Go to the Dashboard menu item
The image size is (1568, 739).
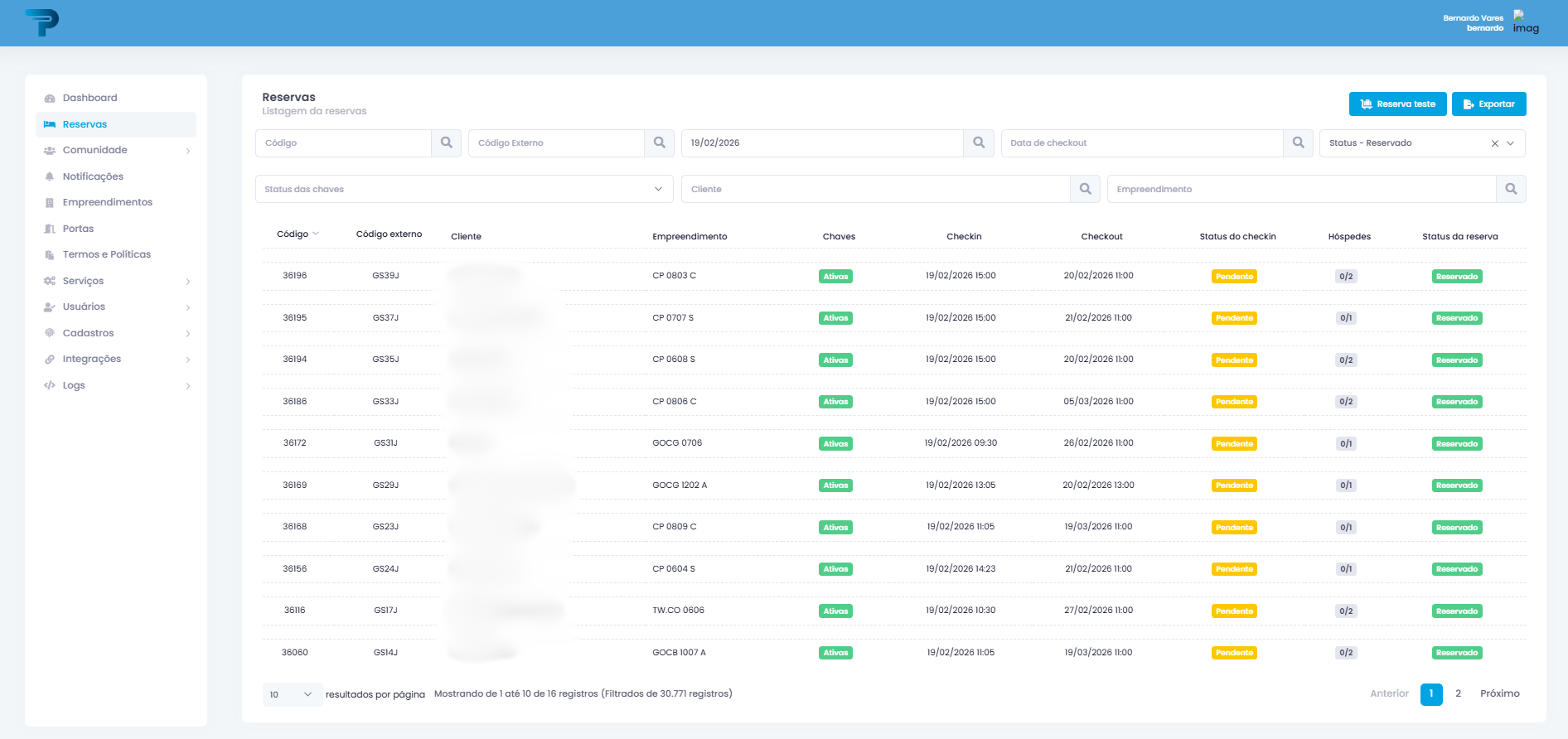pos(116,98)
